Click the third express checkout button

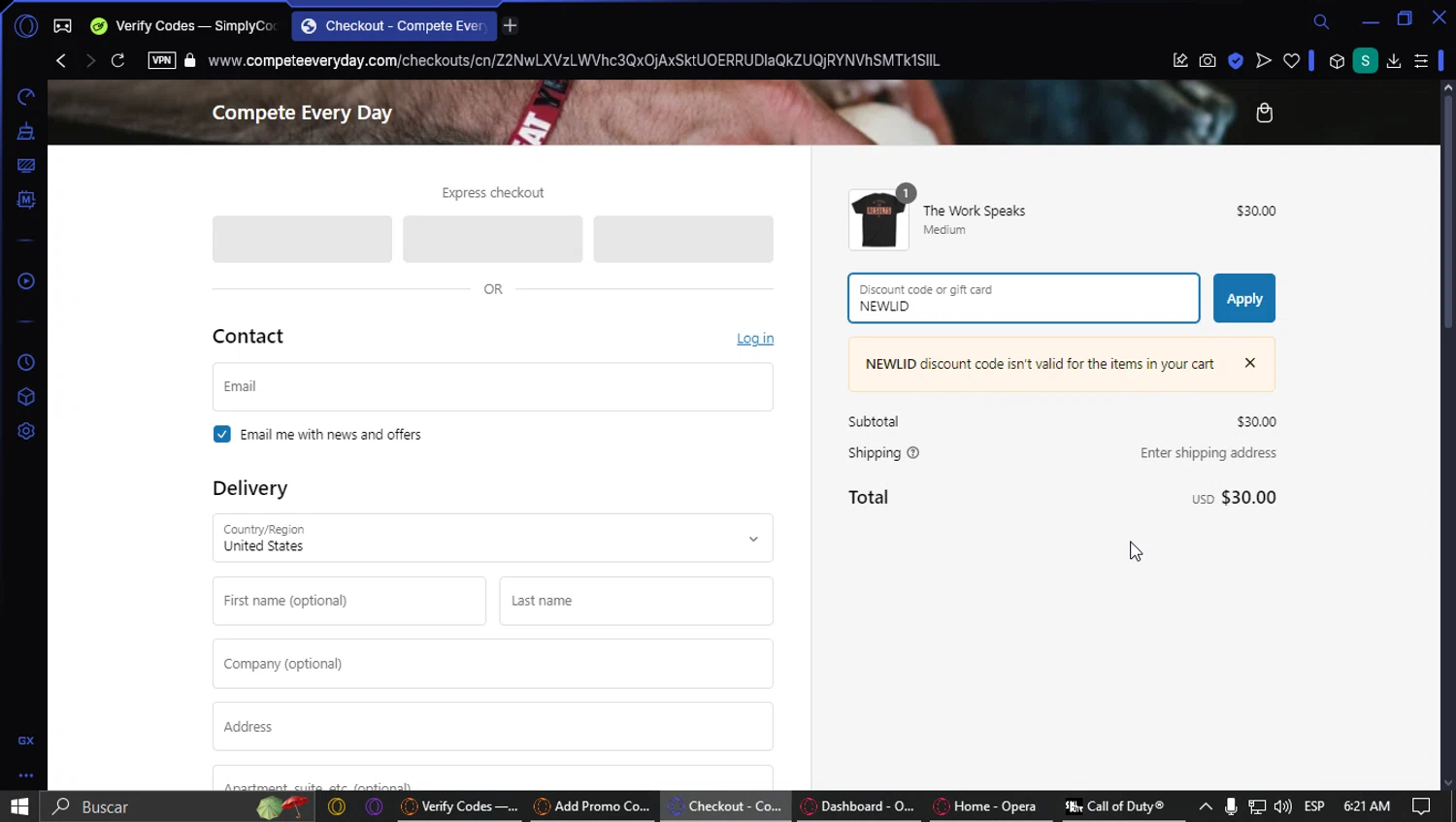[x=683, y=239]
